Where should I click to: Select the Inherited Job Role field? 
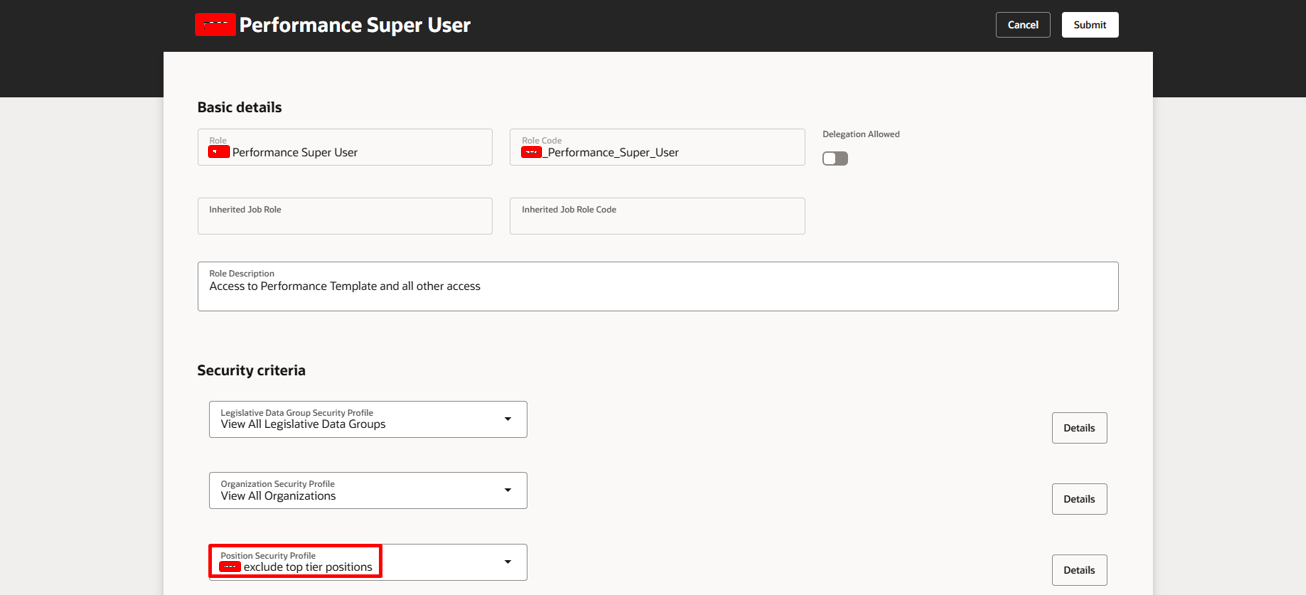coord(345,216)
